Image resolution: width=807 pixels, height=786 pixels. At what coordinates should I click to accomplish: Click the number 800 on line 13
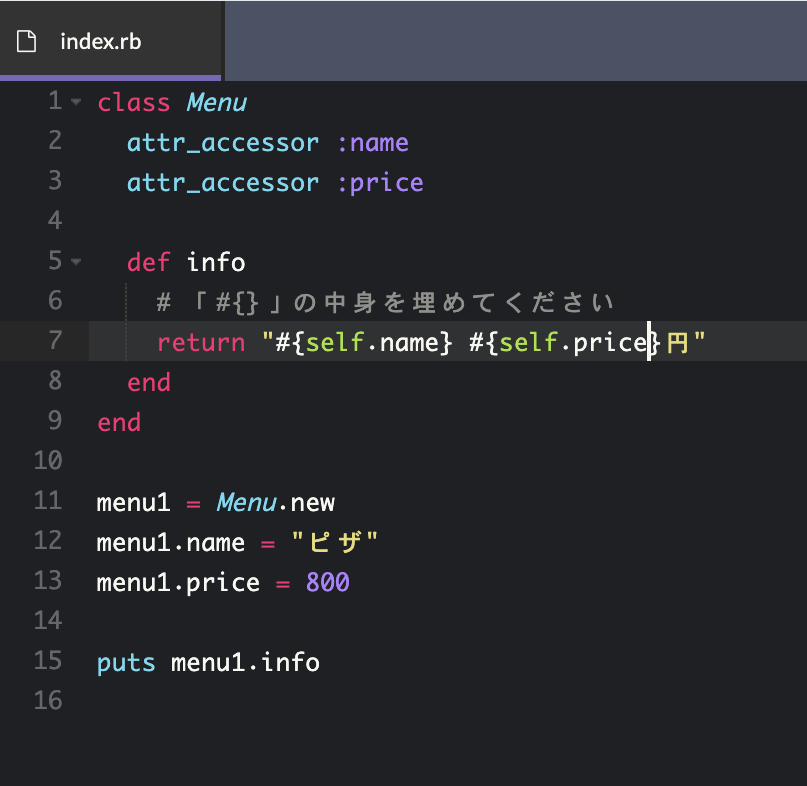(327, 581)
